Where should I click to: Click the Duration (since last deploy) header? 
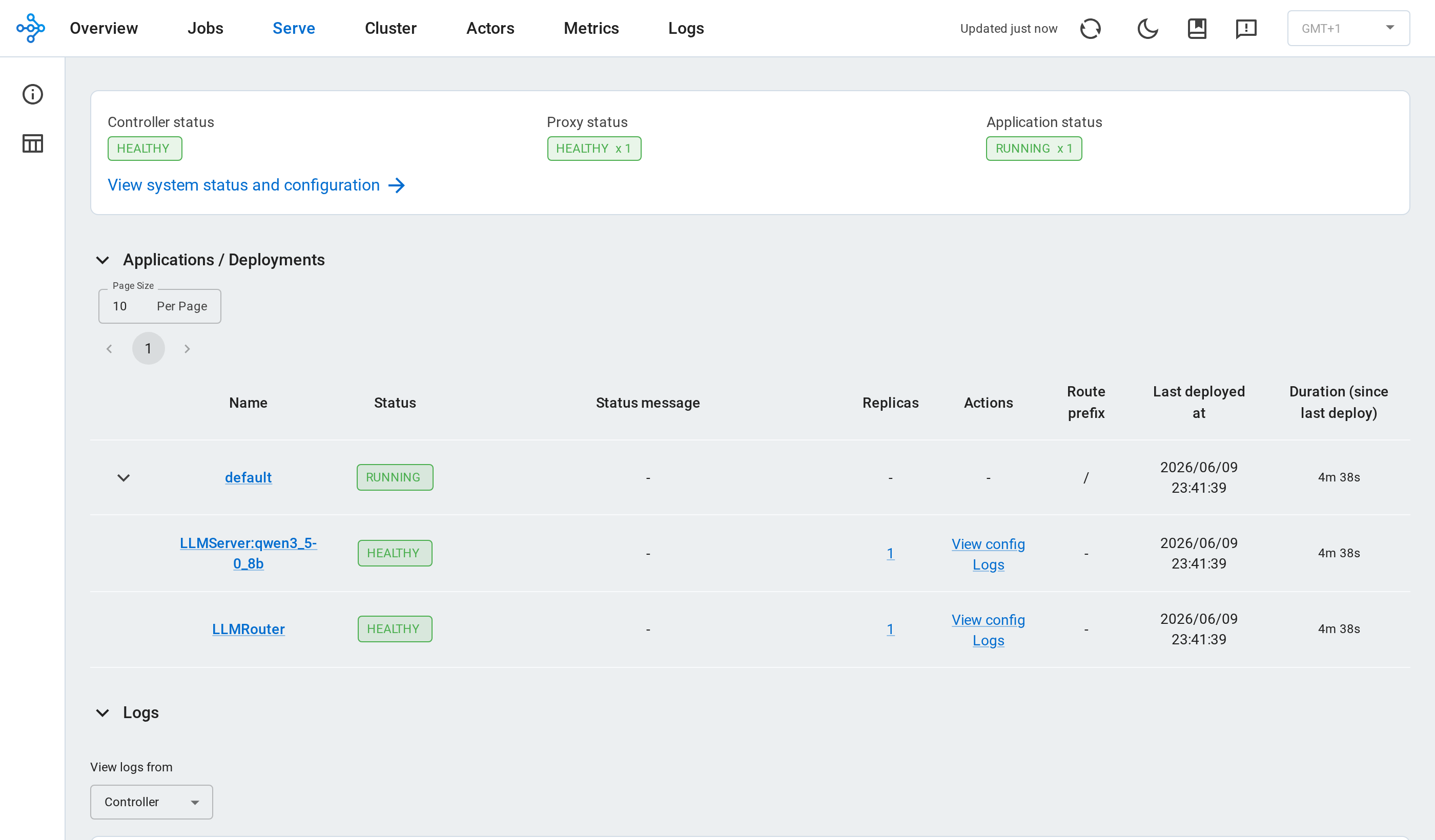(x=1338, y=403)
